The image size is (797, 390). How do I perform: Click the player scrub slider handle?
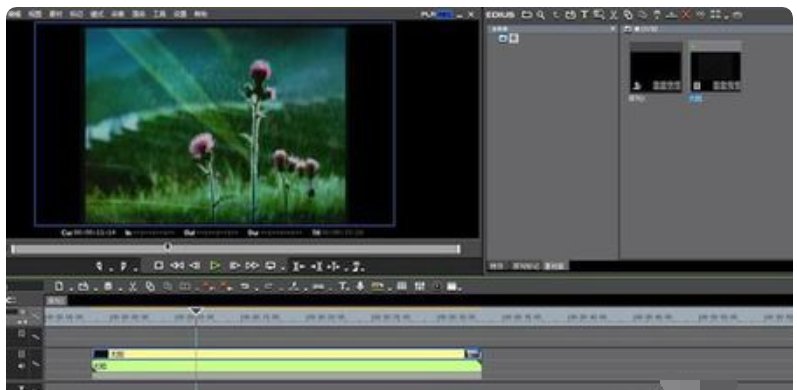point(168,248)
